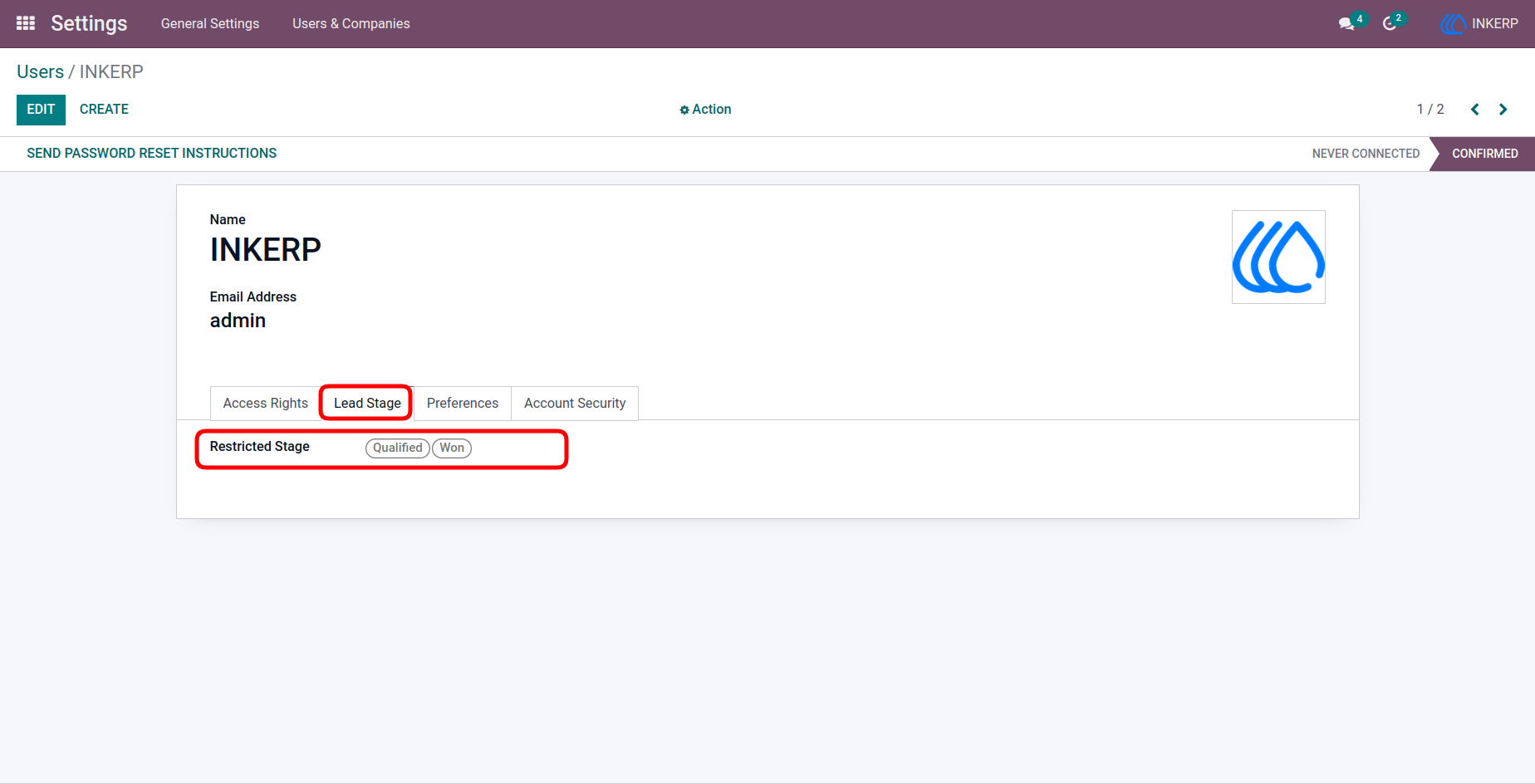1535x784 pixels.
Task: Open the Action dropdown
Action: [705, 110]
